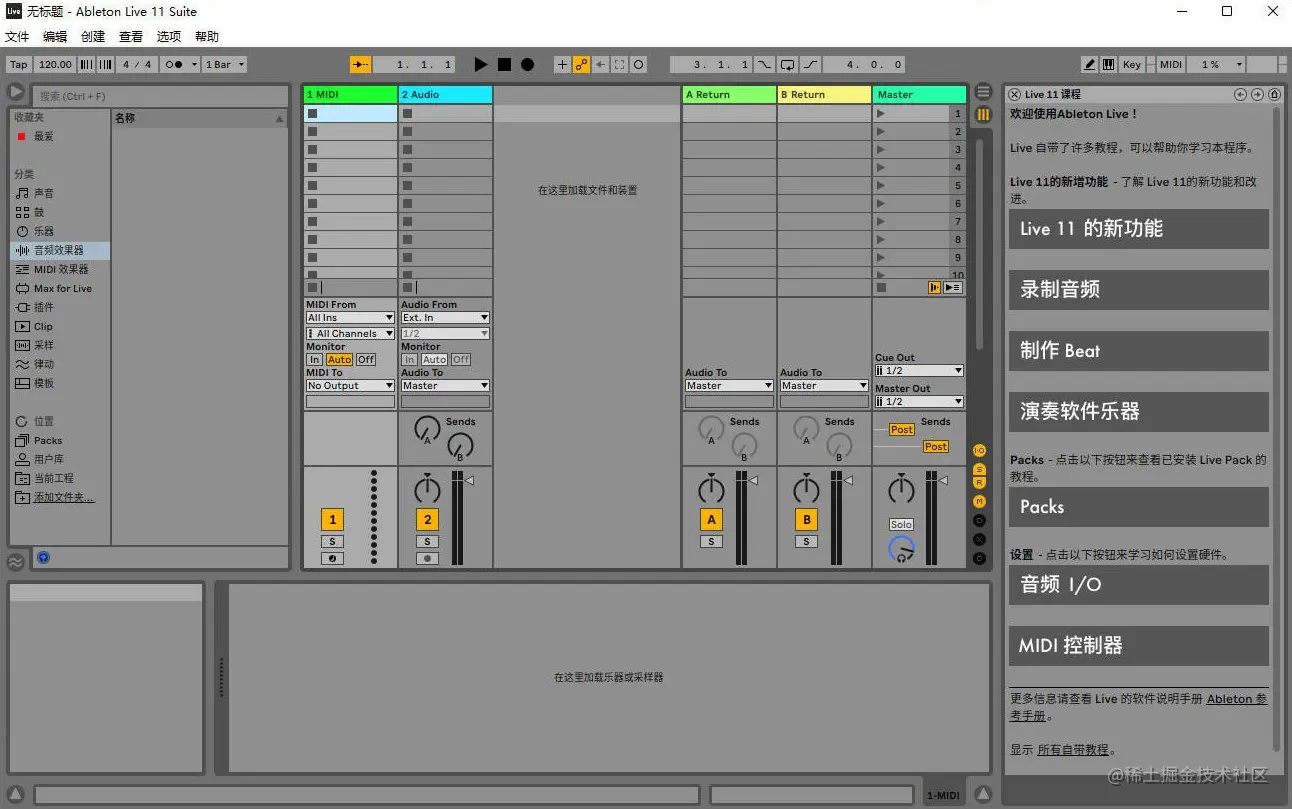This screenshot has width=1292, height=809.
Task: Toggle track 2 activator button
Action: (x=427, y=519)
